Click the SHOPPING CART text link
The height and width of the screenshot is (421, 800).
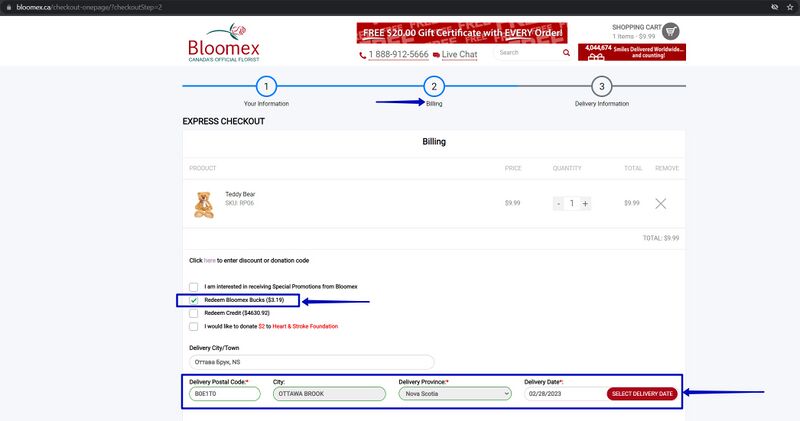click(x=637, y=27)
